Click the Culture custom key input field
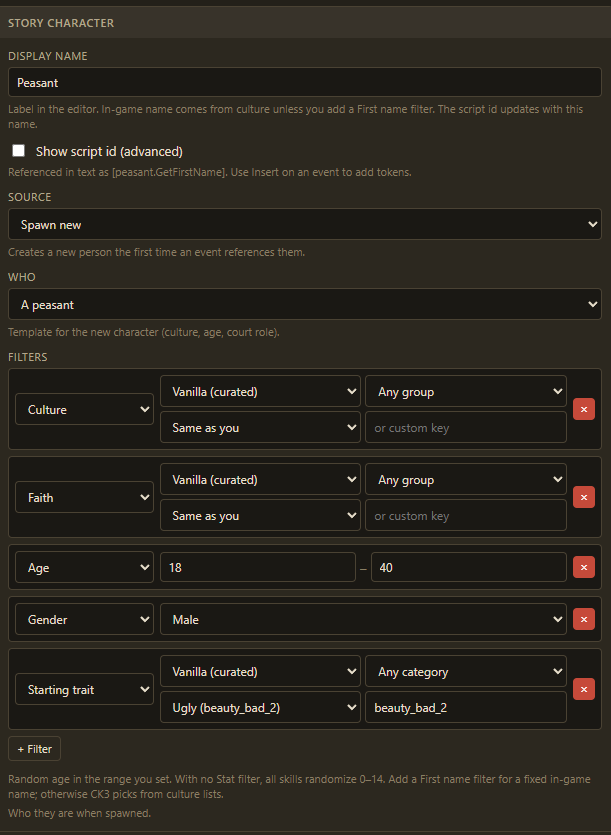This screenshot has height=835, width=611. (466, 427)
